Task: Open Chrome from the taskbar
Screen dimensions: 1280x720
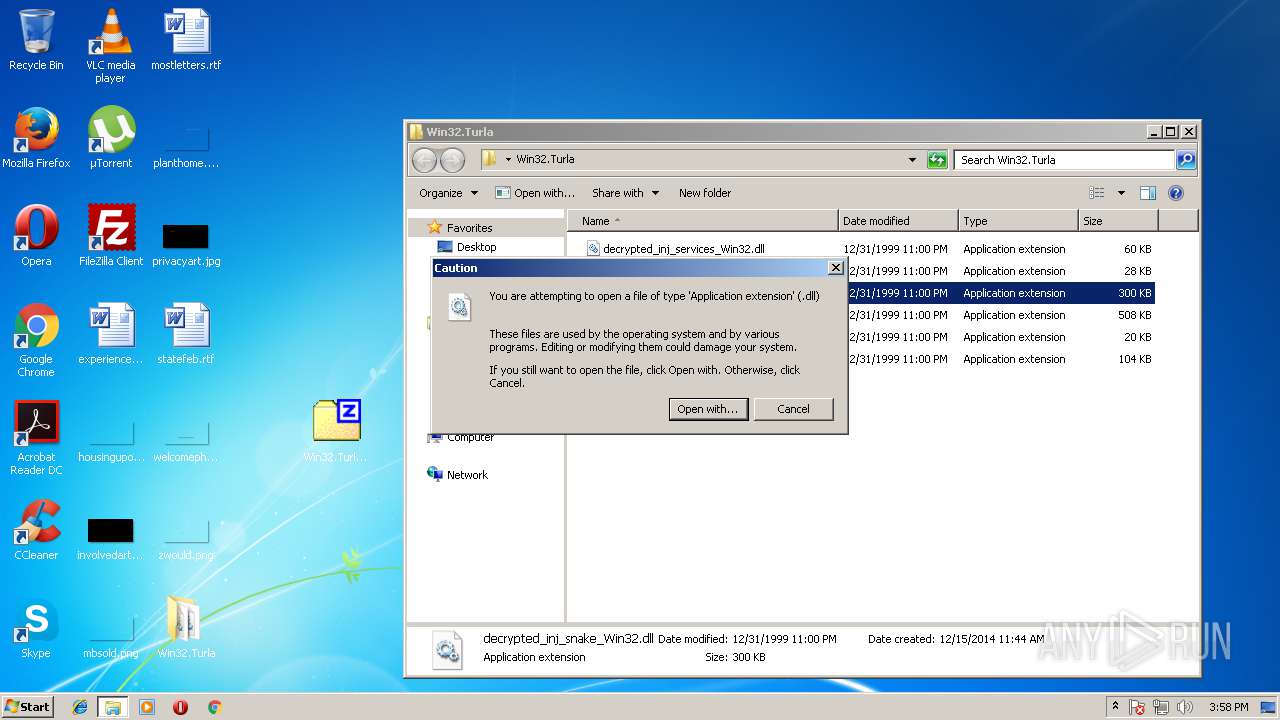Action: coord(214,707)
